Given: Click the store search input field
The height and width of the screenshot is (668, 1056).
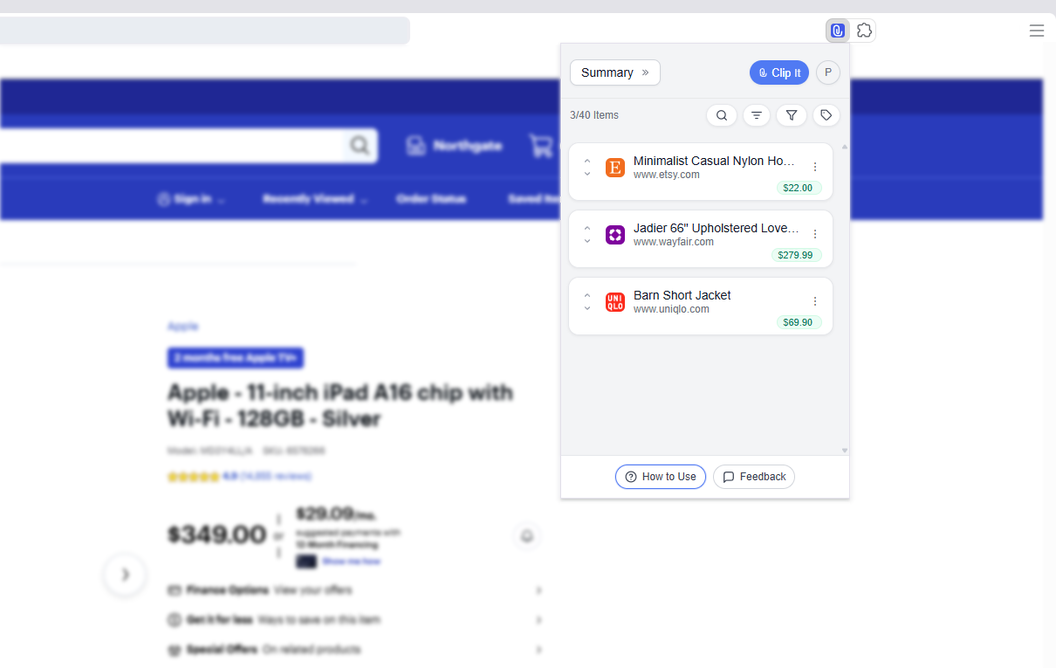Looking at the screenshot, I should 172,145.
